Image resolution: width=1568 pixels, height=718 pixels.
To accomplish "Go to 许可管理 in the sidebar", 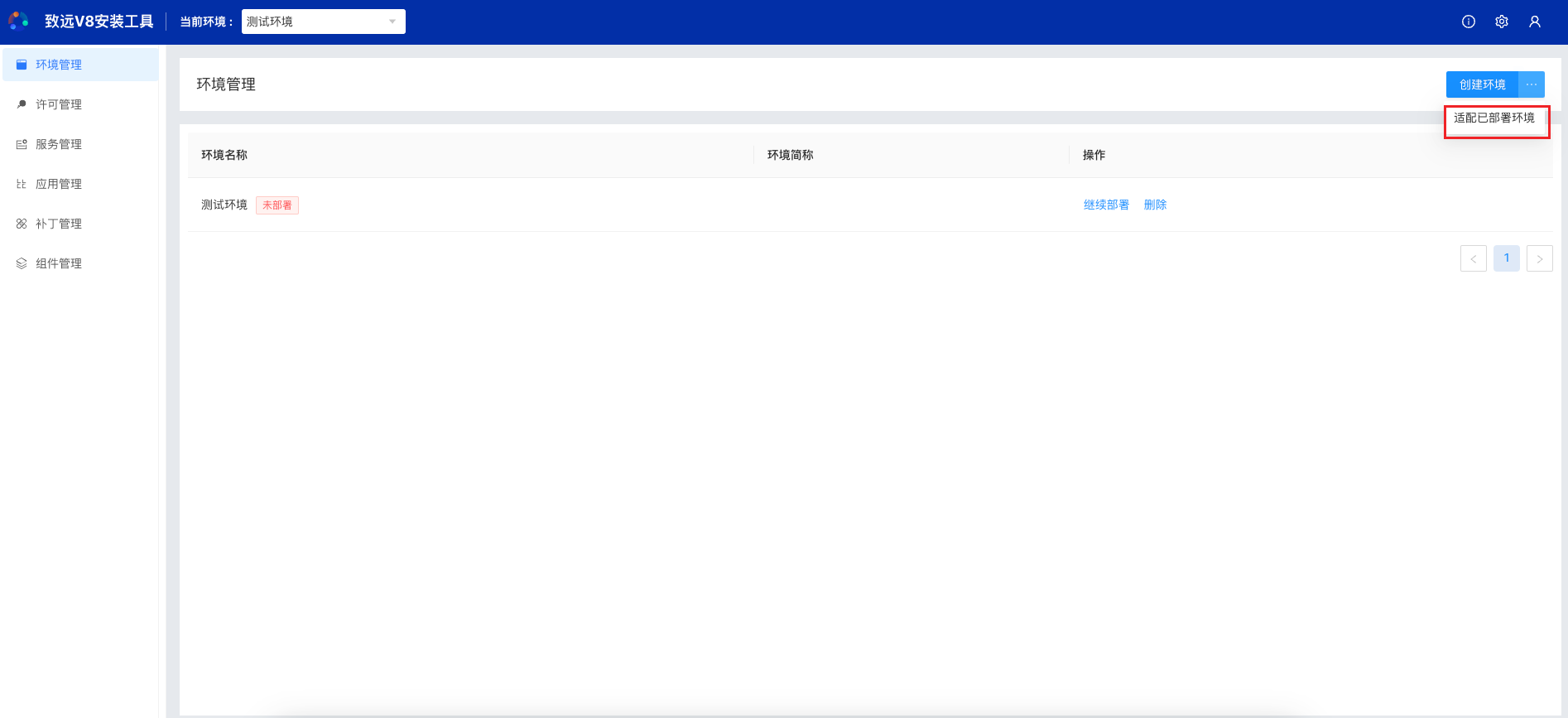I will click(x=59, y=104).
